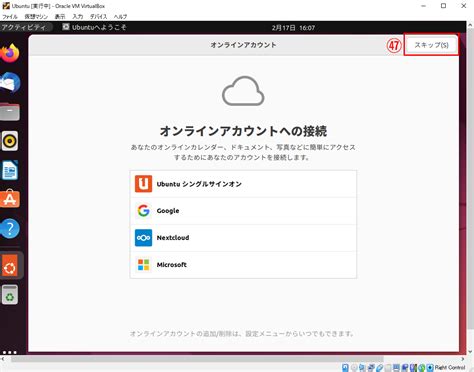474x372 pixels.
Task: Open the ファイル menu in VirtualBox
Action: tap(10, 16)
